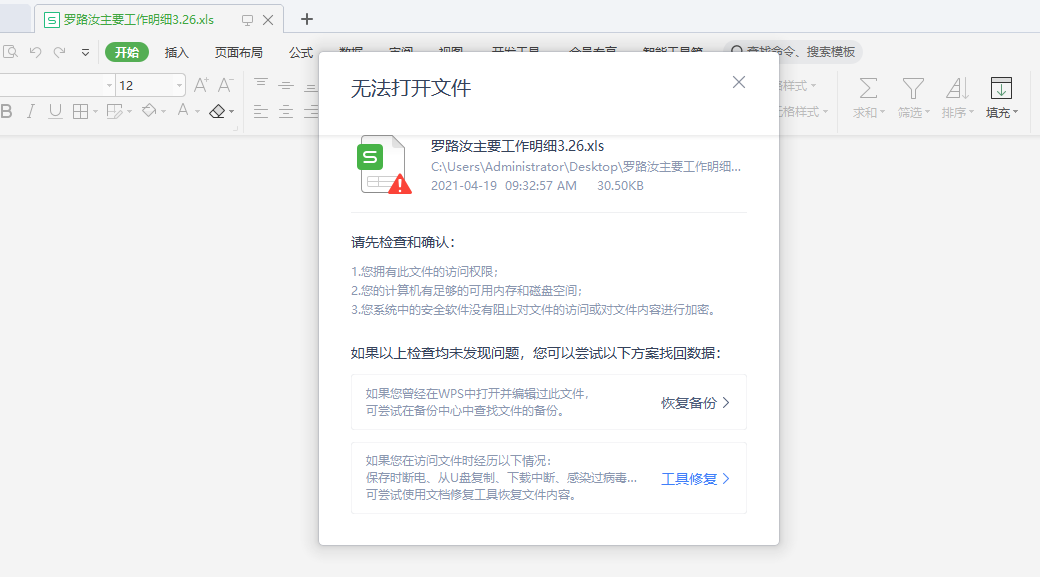
Task: Open the quick access toolbar customize arrow
Action: 85,52
